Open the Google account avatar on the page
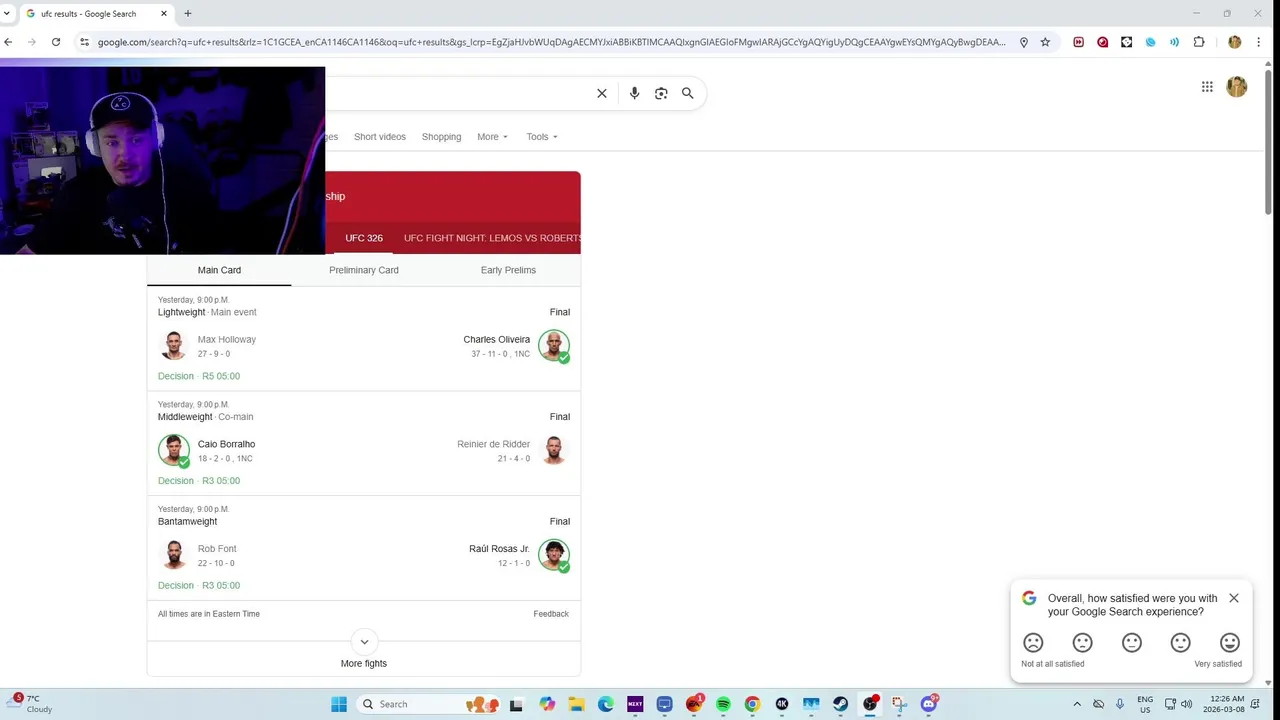The width and height of the screenshot is (1280, 720). [1237, 87]
